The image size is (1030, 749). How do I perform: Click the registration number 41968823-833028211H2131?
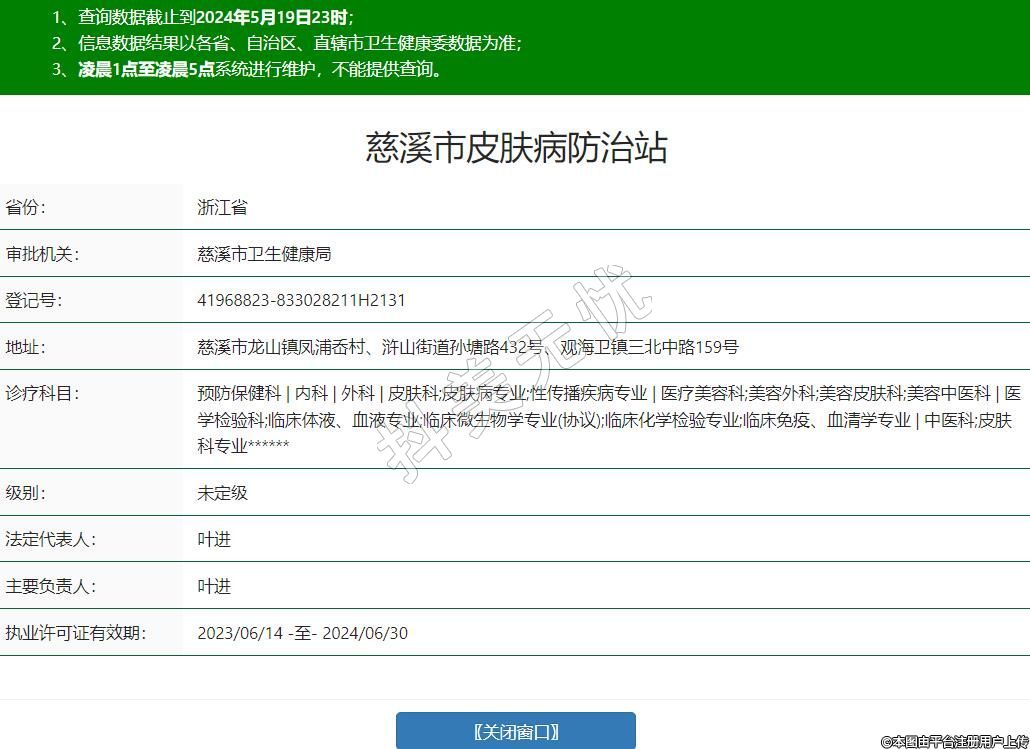(301, 300)
